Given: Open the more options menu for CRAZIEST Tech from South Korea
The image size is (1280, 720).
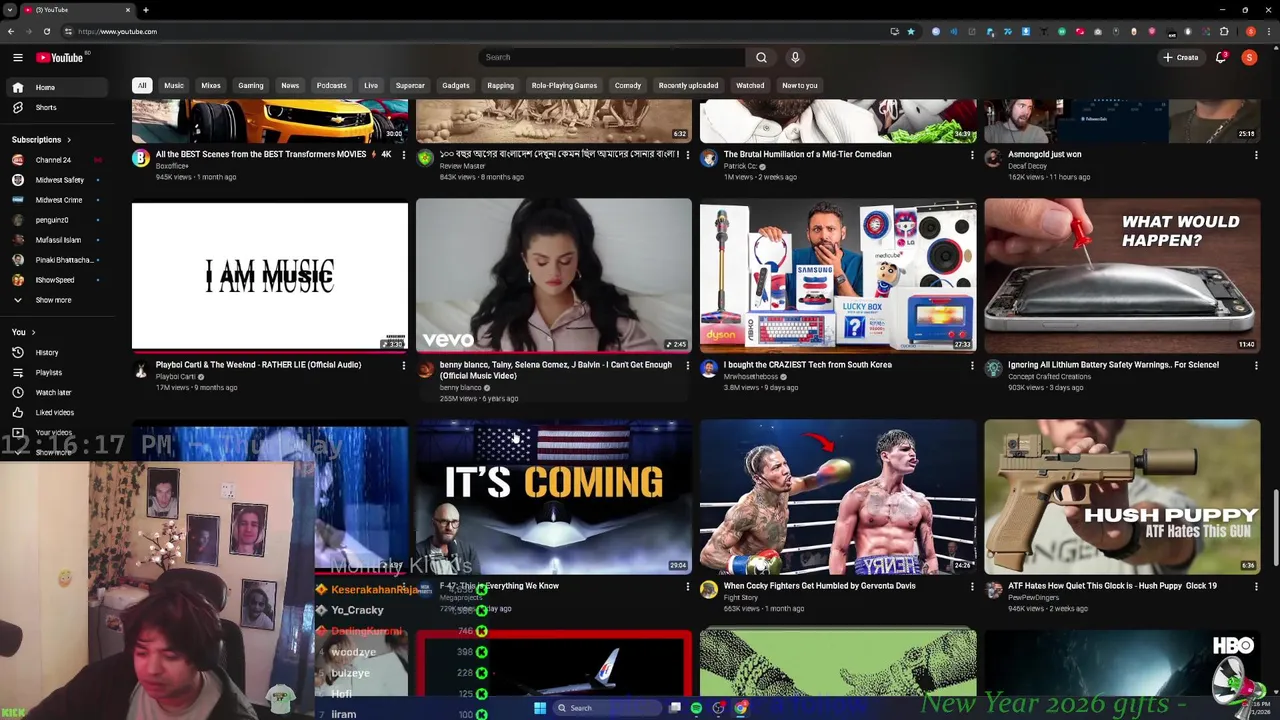Looking at the screenshot, I should tap(972, 366).
